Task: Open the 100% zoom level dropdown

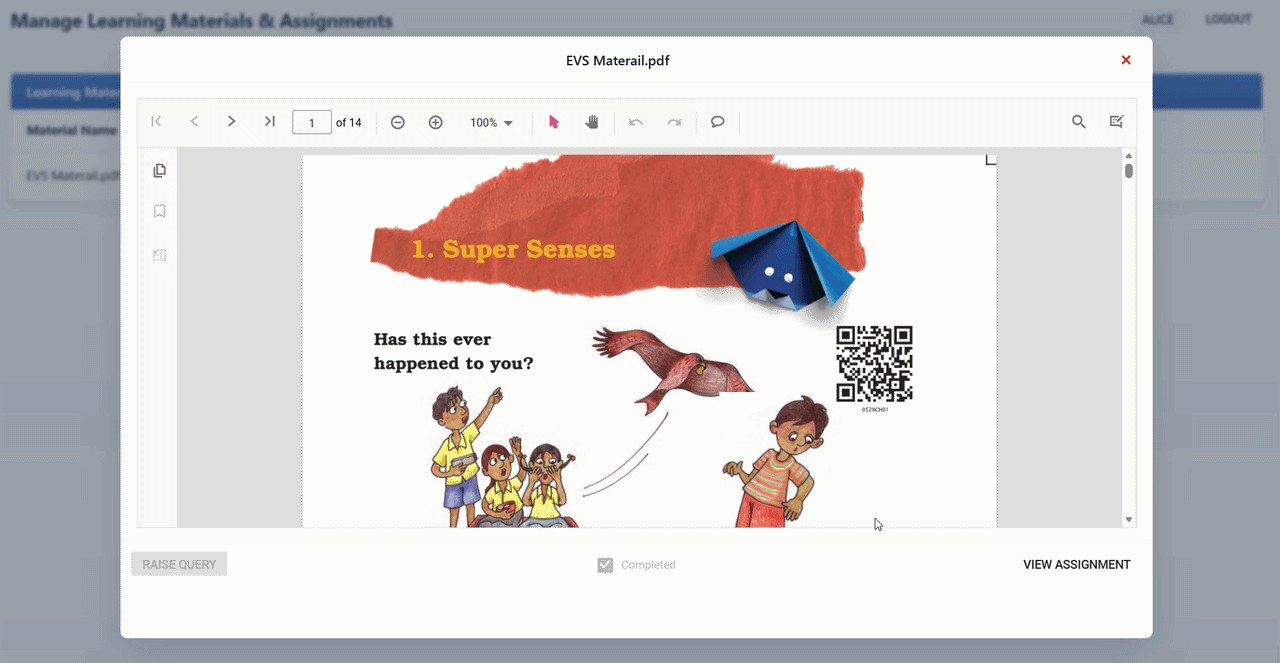Action: coord(490,121)
